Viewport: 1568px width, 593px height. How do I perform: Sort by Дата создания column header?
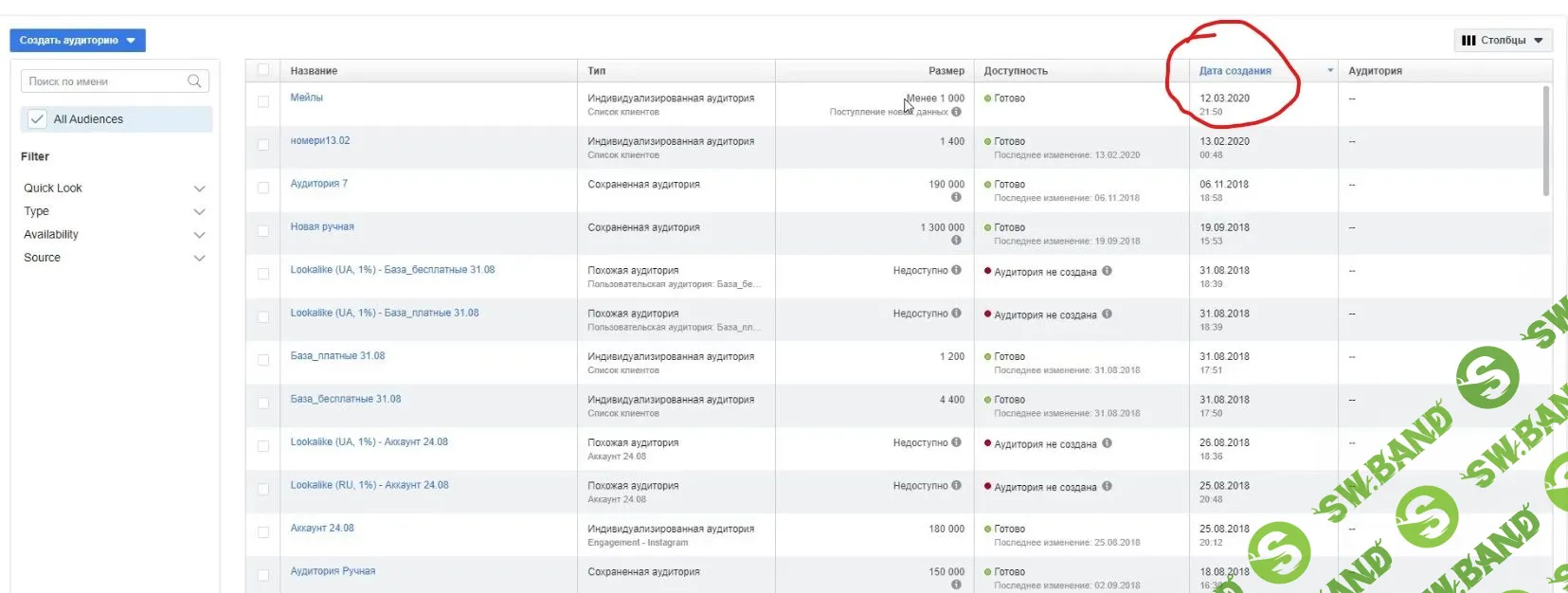pos(1235,71)
